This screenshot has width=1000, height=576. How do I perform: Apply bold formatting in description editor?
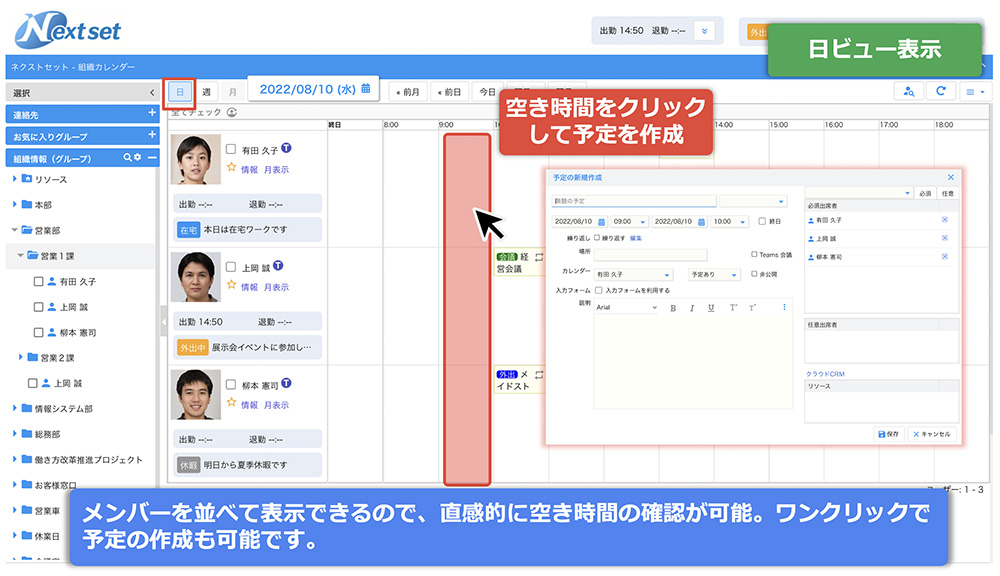point(673,308)
